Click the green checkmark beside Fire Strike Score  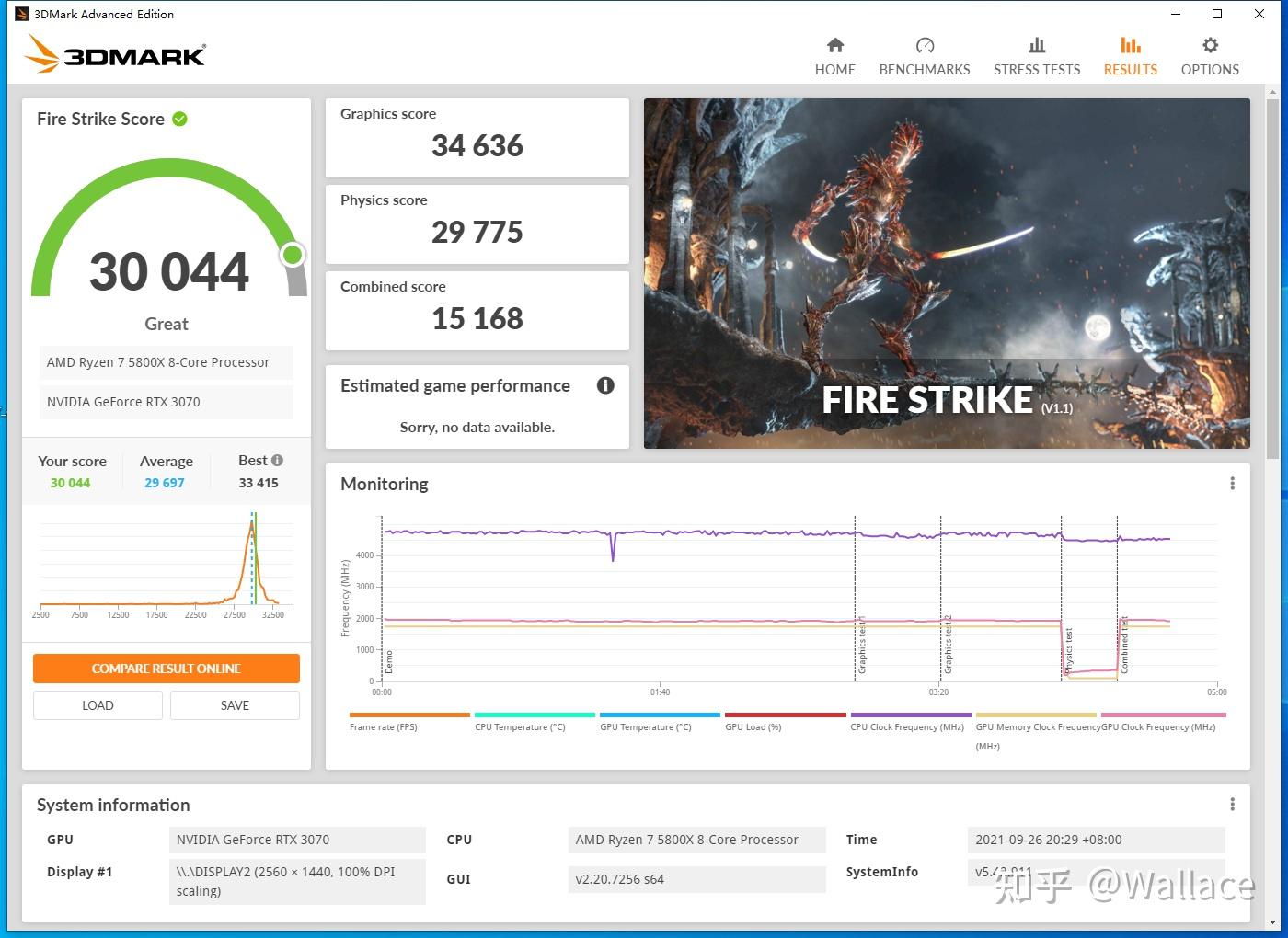[178, 119]
